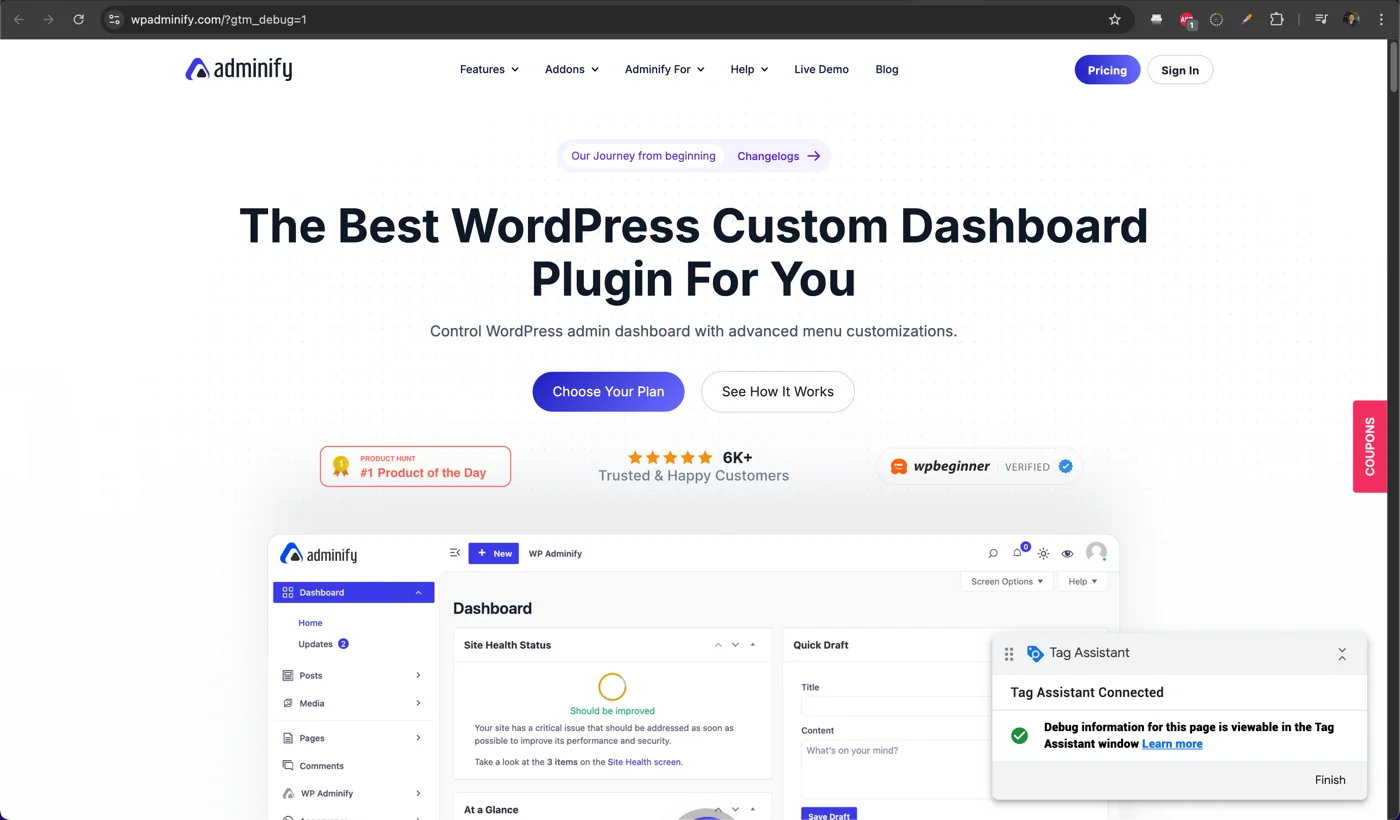Click the user avatar in the dashboard header
The image size is (1400, 820).
click(1096, 552)
